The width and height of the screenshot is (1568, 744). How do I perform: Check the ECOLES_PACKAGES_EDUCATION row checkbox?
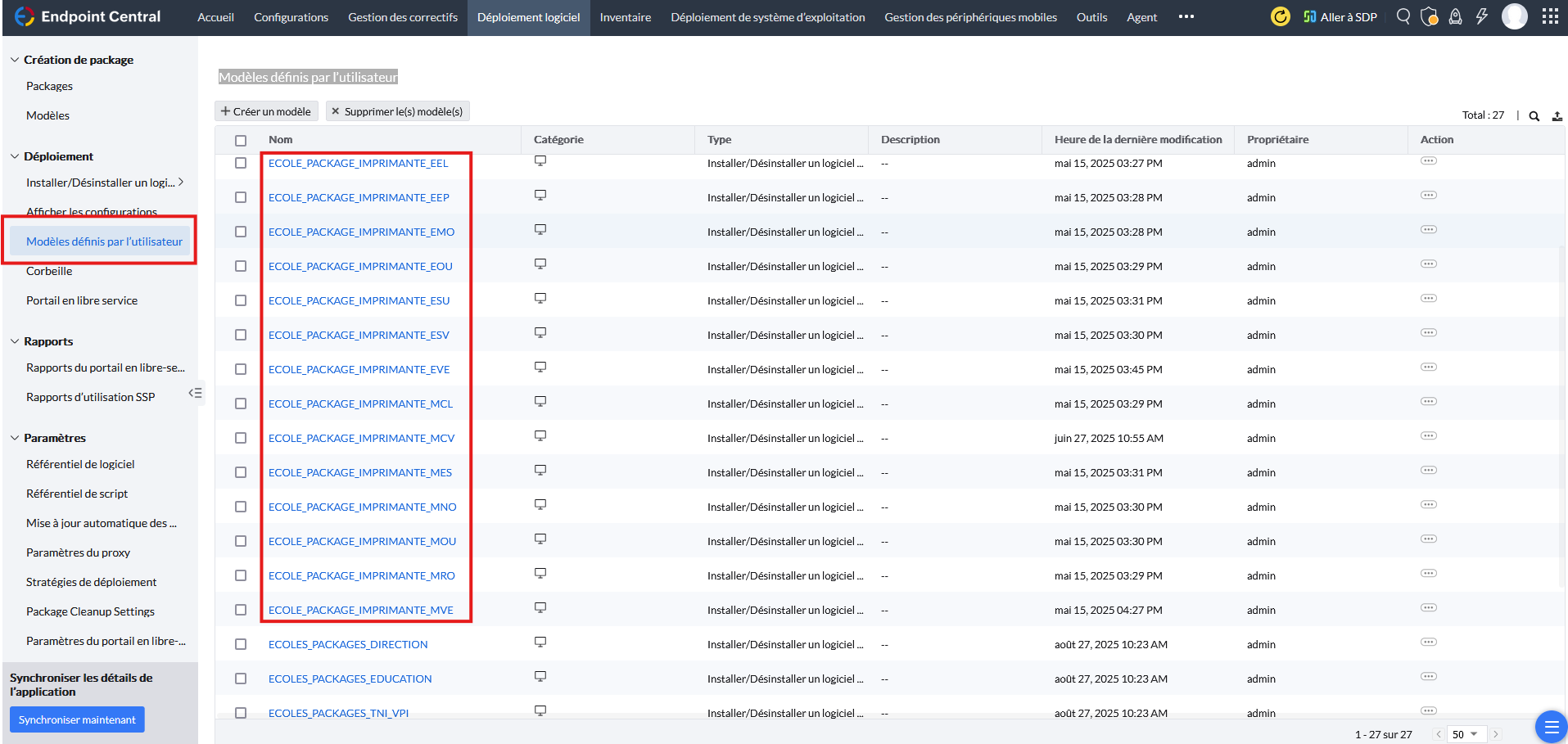click(241, 679)
